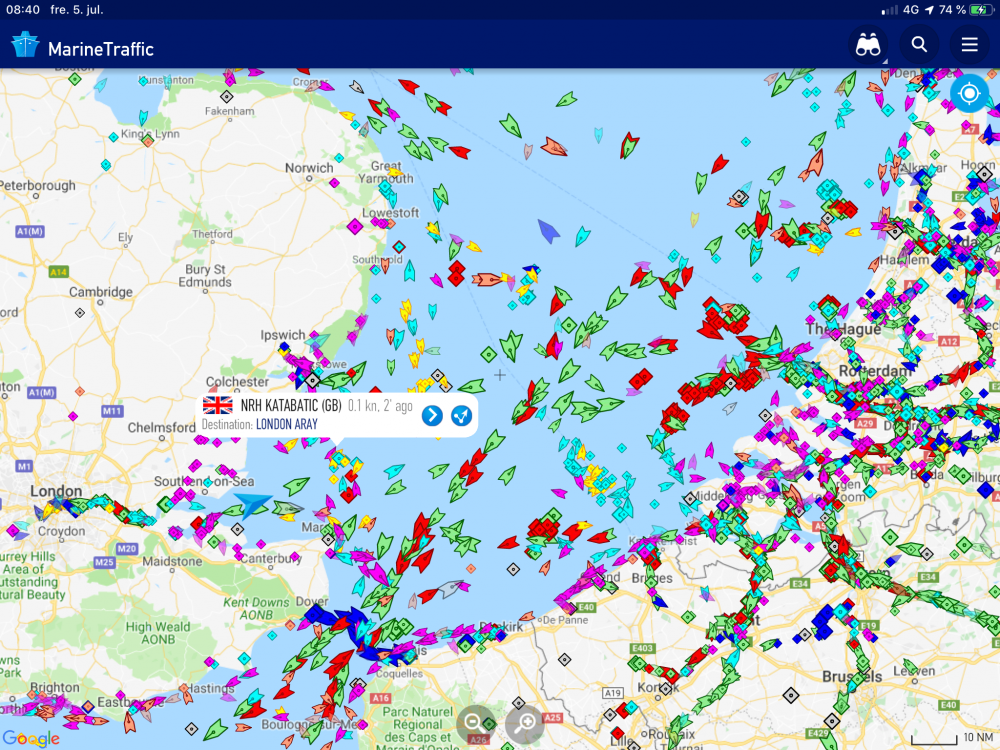The height and width of the screenshot is (750, 1000).
Task: Tap the 10 NM scale label
Action: (x=978, y=737)
